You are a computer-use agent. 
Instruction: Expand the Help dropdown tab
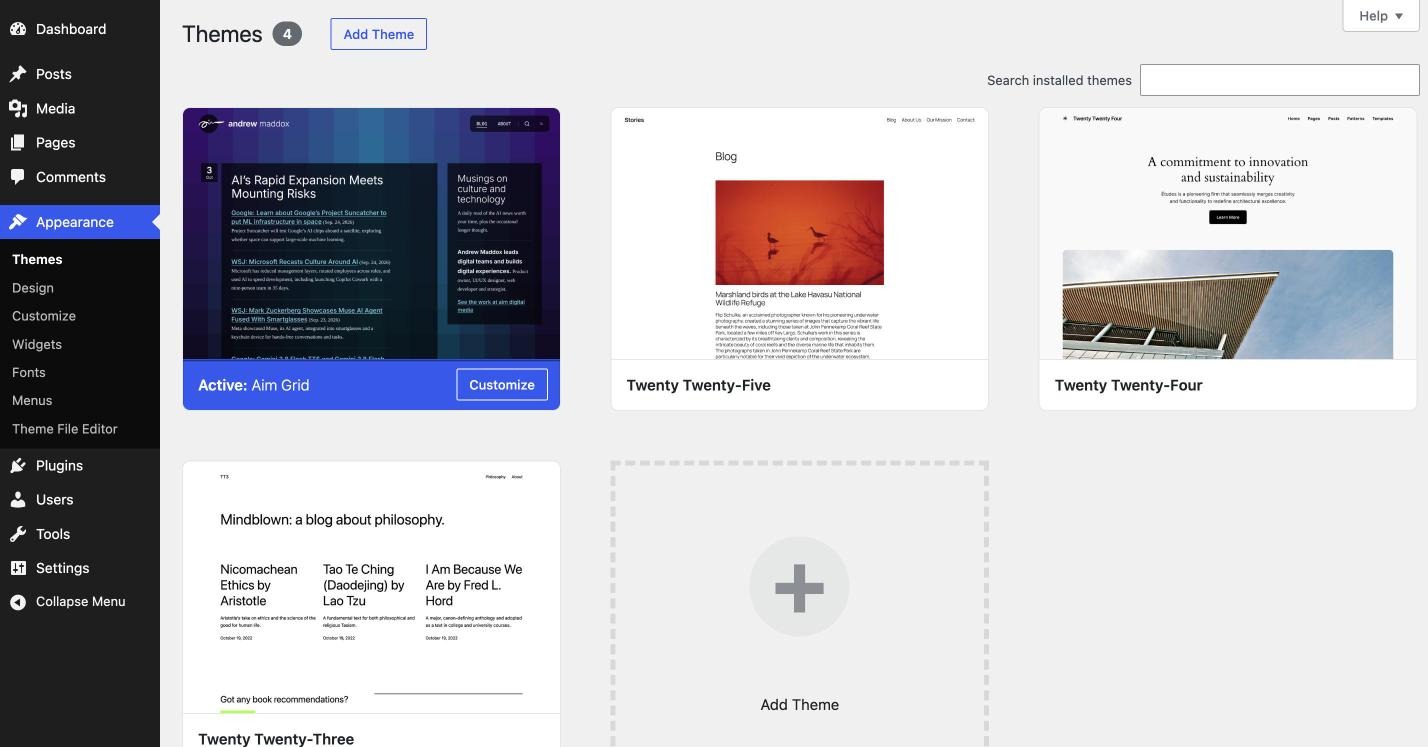click(1381, 16)
